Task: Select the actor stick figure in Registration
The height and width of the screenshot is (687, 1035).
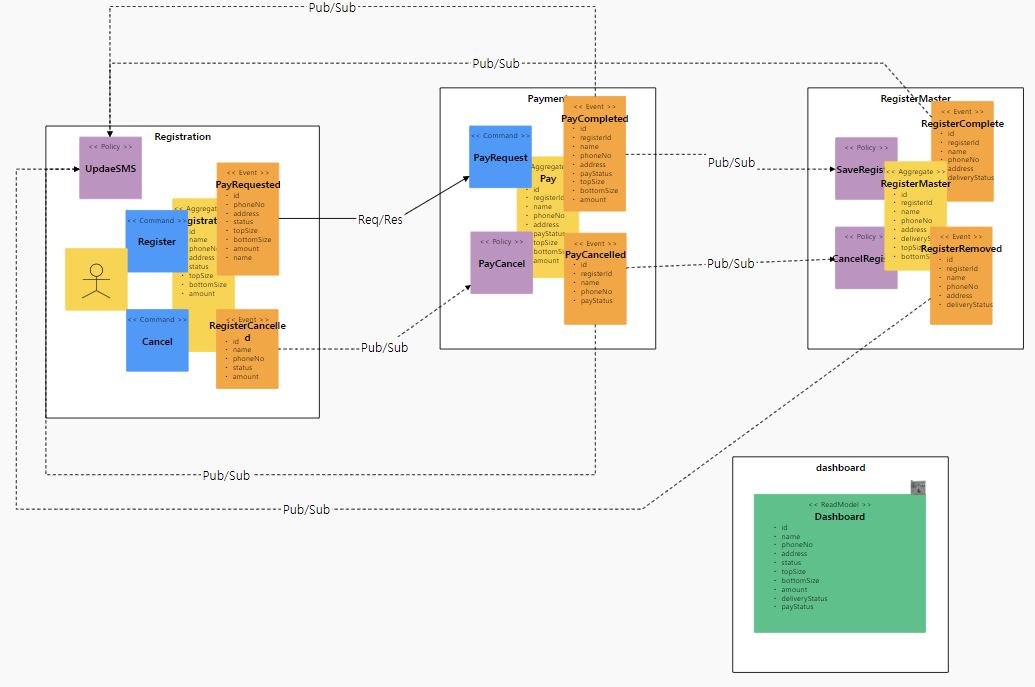Action: (96, 278)
